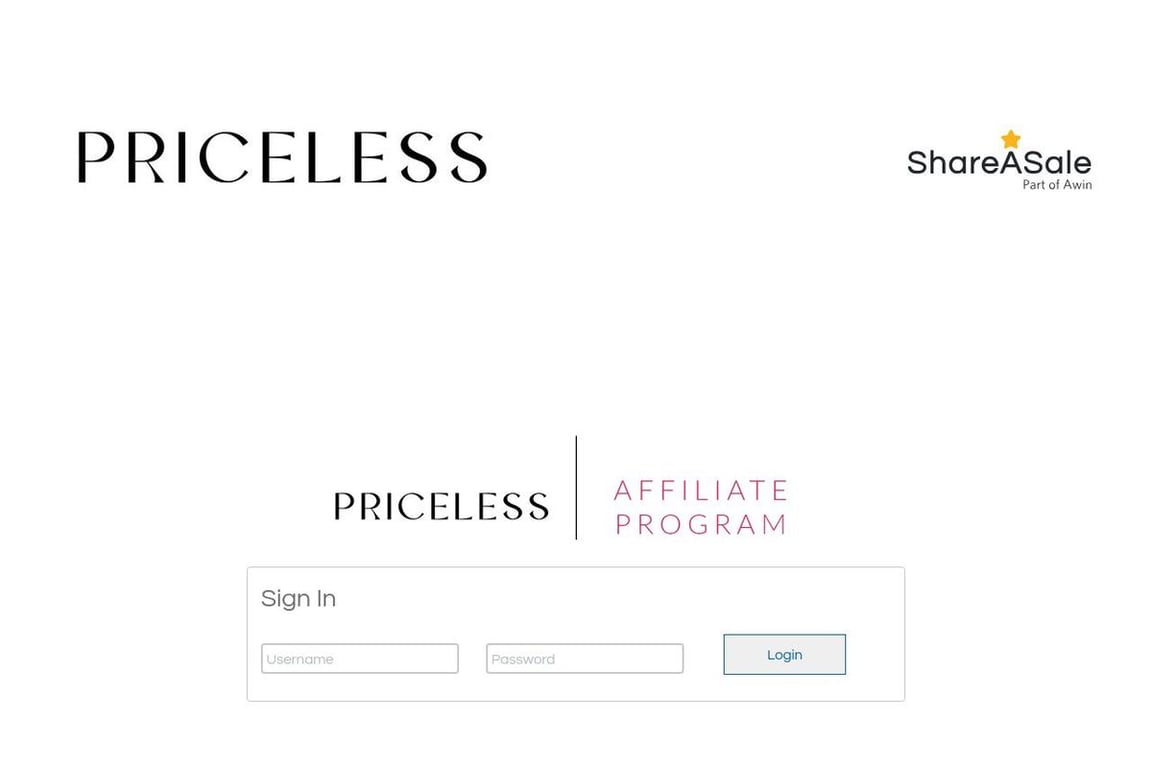Viewport: 1152px width, 768px height.
Task: Click the vertical divider beside PRICELESS
Action: (576, 488)
